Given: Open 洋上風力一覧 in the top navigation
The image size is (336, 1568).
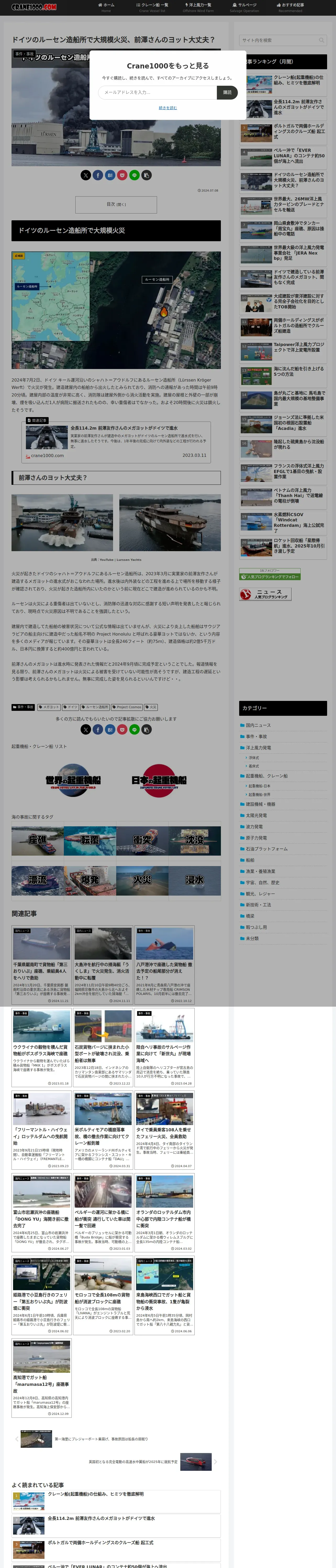Looking at the screenshot, I should (x=198, y=7).
